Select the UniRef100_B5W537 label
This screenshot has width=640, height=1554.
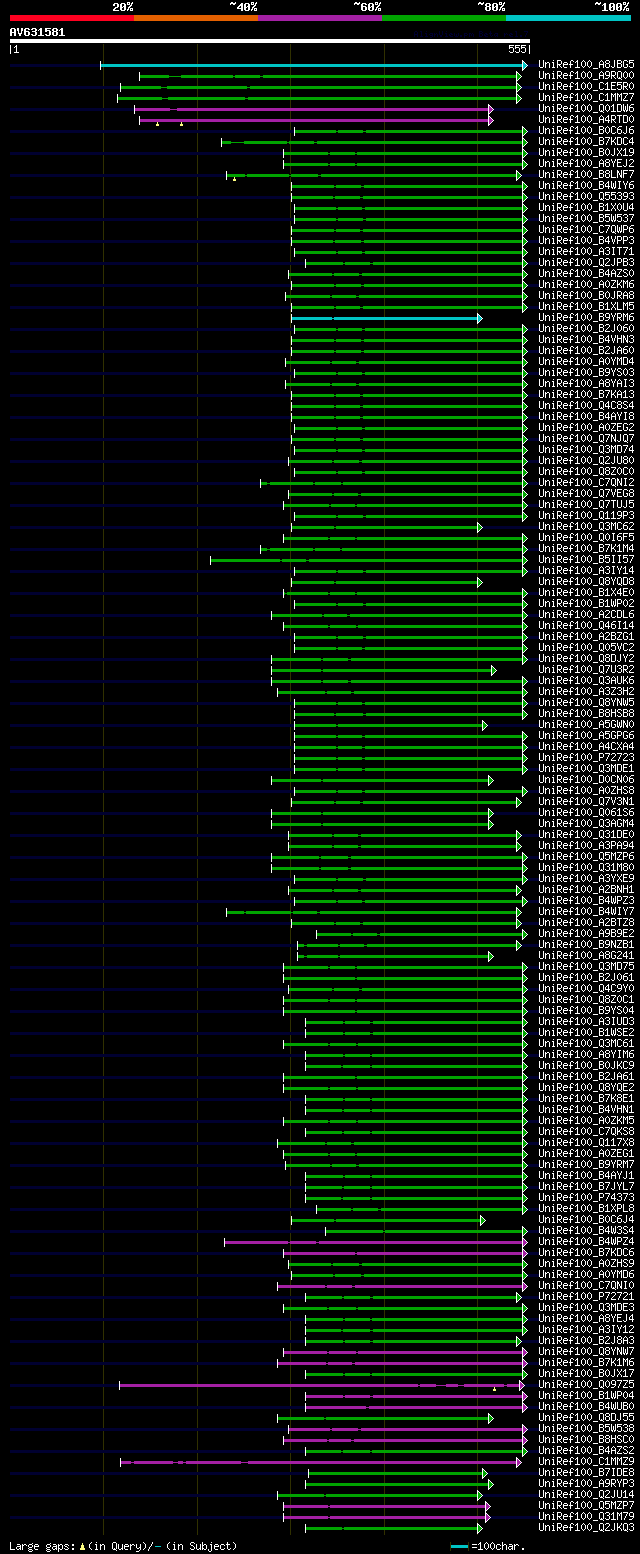(x=586, y=219)
